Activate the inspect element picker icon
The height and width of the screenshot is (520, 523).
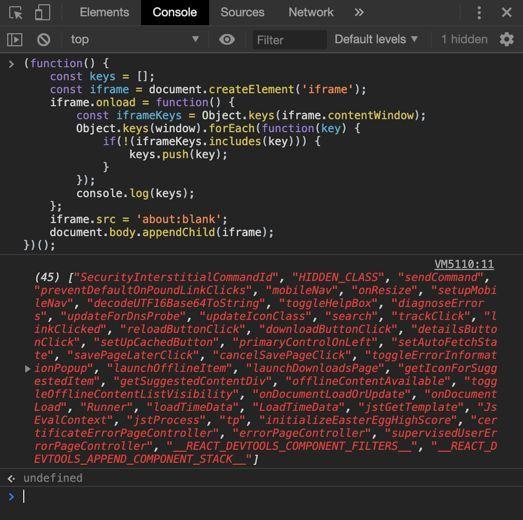[x=15, y=13]
